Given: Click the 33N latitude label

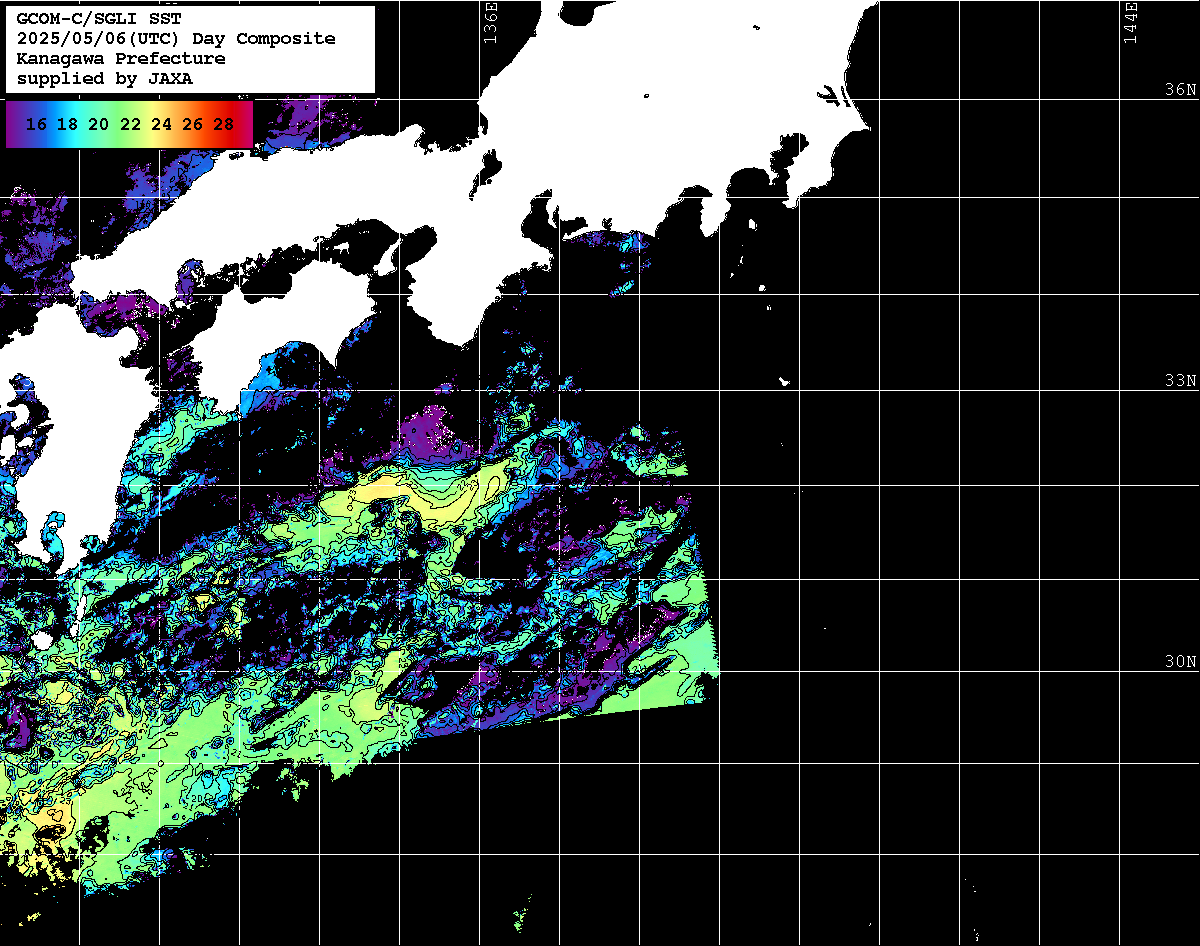Looking at the screenshot, I should [x=1180, y=381].
